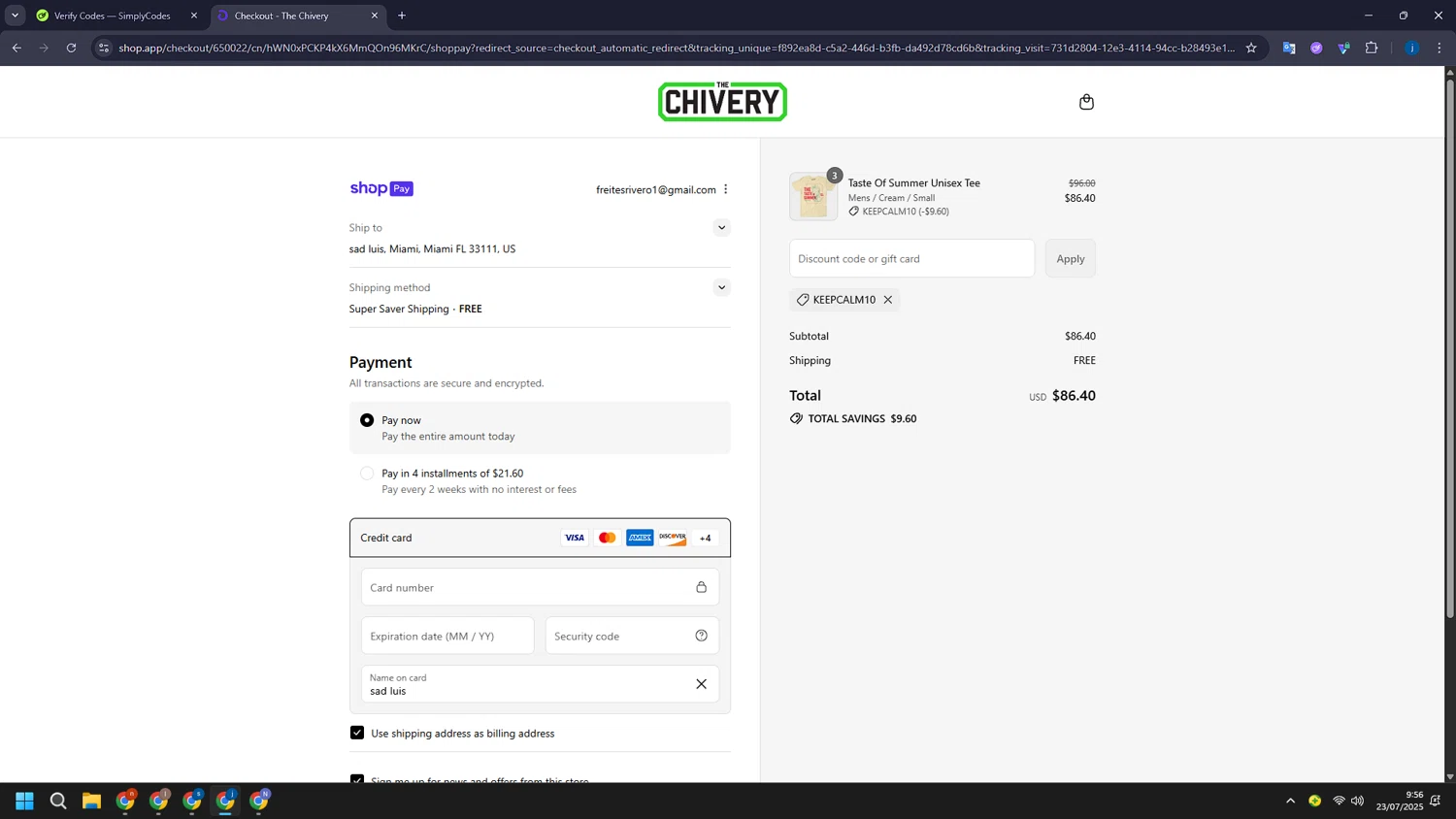Bookmark this page with the star icon
The image size is (1456, 819).
pyautogui.click(x=1251, y=48)
